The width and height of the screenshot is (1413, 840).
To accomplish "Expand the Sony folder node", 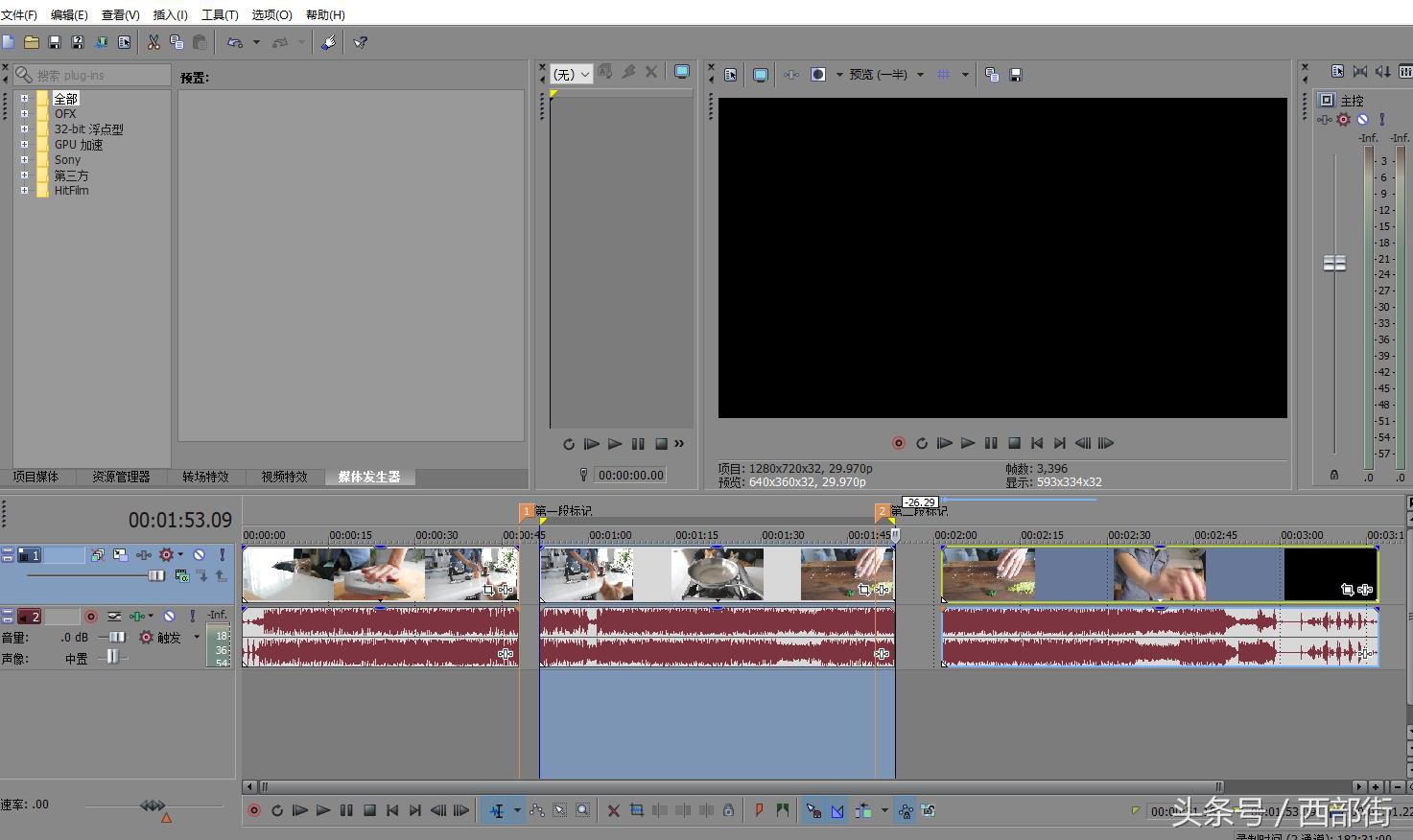I will point(24,159).
